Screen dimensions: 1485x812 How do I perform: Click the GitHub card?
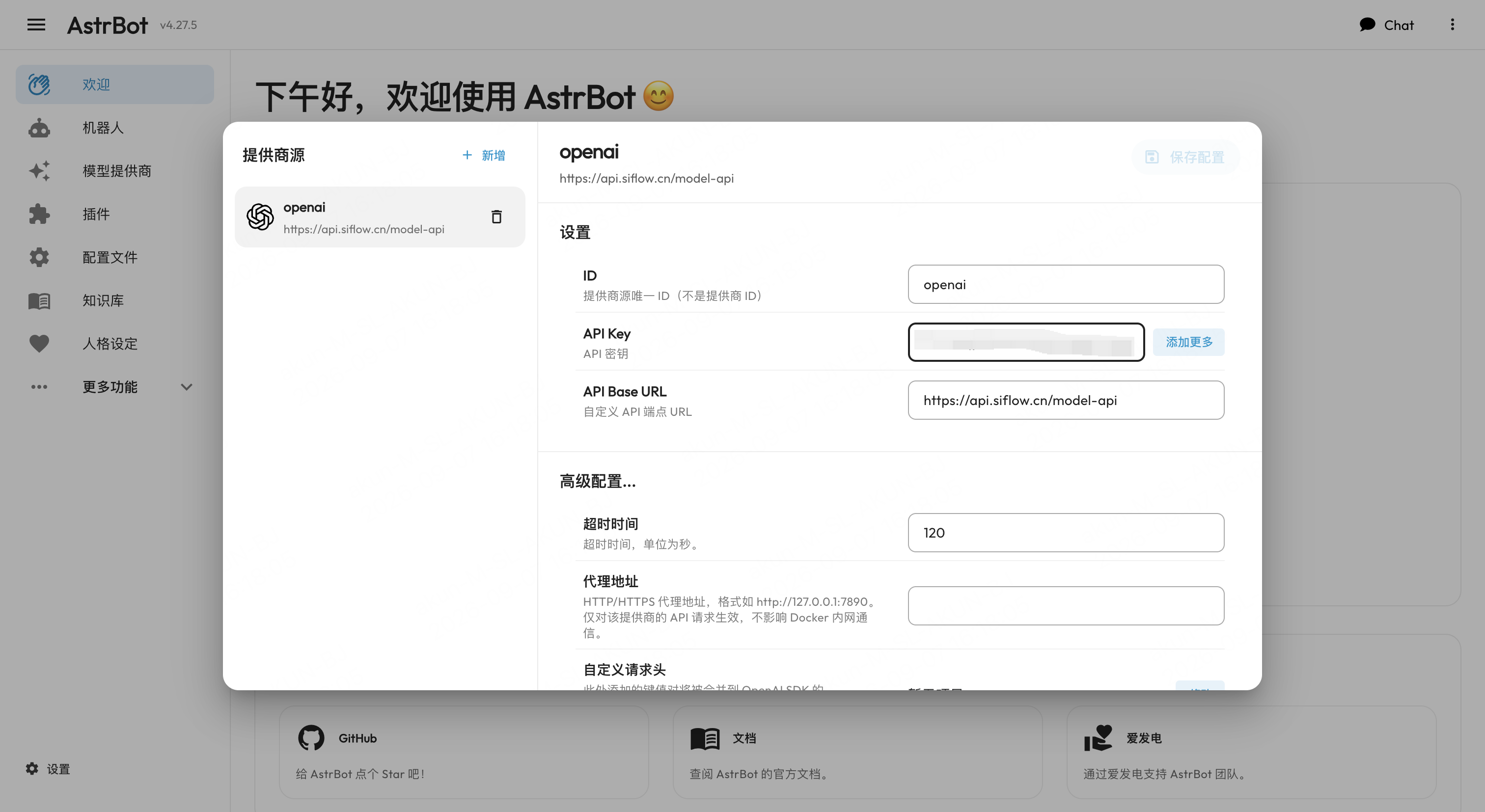pos(464,753)
